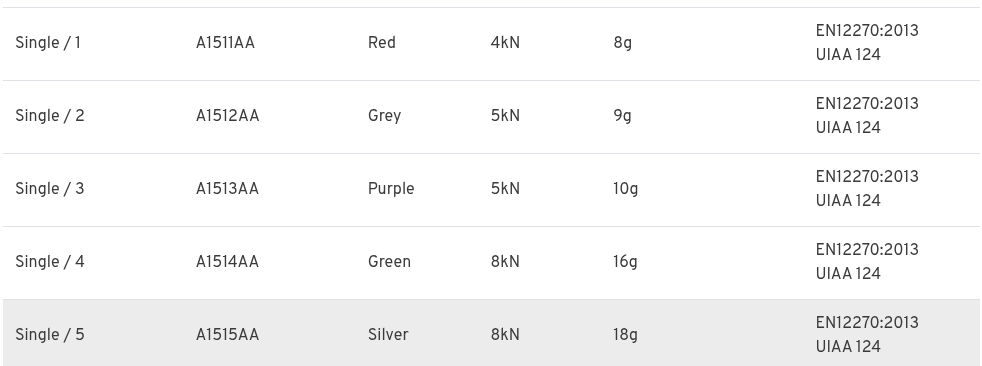Click the 10g weight value
Image resolution: width=982 pixels, height=366 pixels.
pos(626,189)
